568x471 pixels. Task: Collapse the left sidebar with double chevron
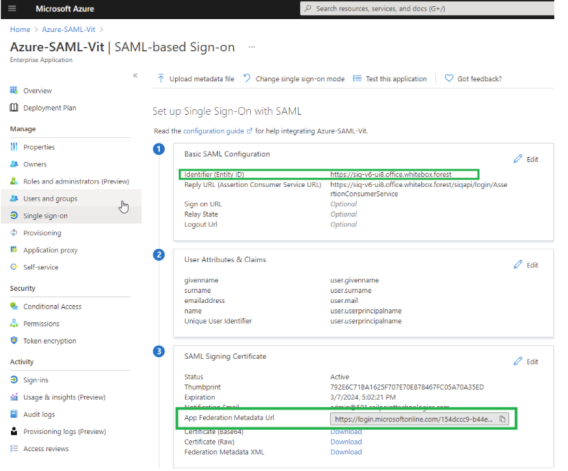click(135, 75)
